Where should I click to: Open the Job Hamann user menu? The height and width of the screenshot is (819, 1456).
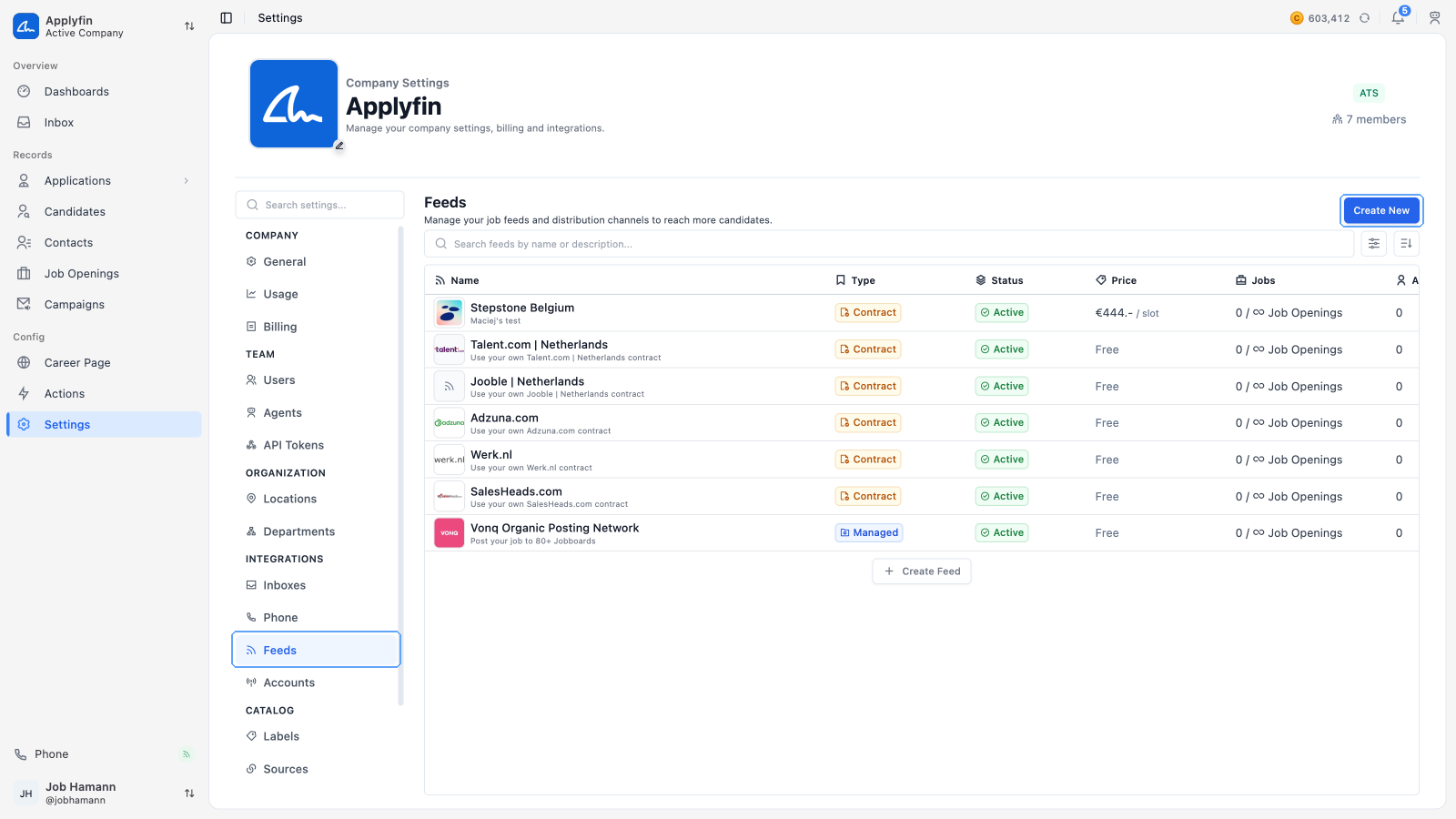coord(104,794)
